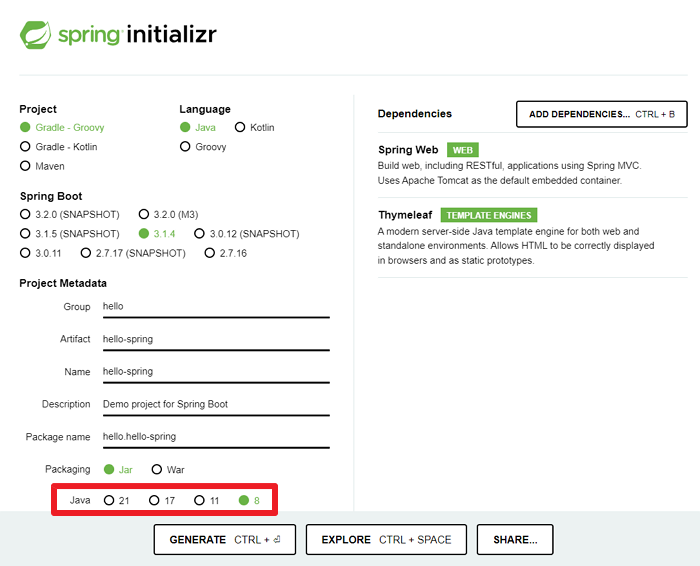This screenshot has height=566, width=700.
Task: Select Spring Boot 3.2.0 (SNAPSHOT)
Action: pos(70,215)
